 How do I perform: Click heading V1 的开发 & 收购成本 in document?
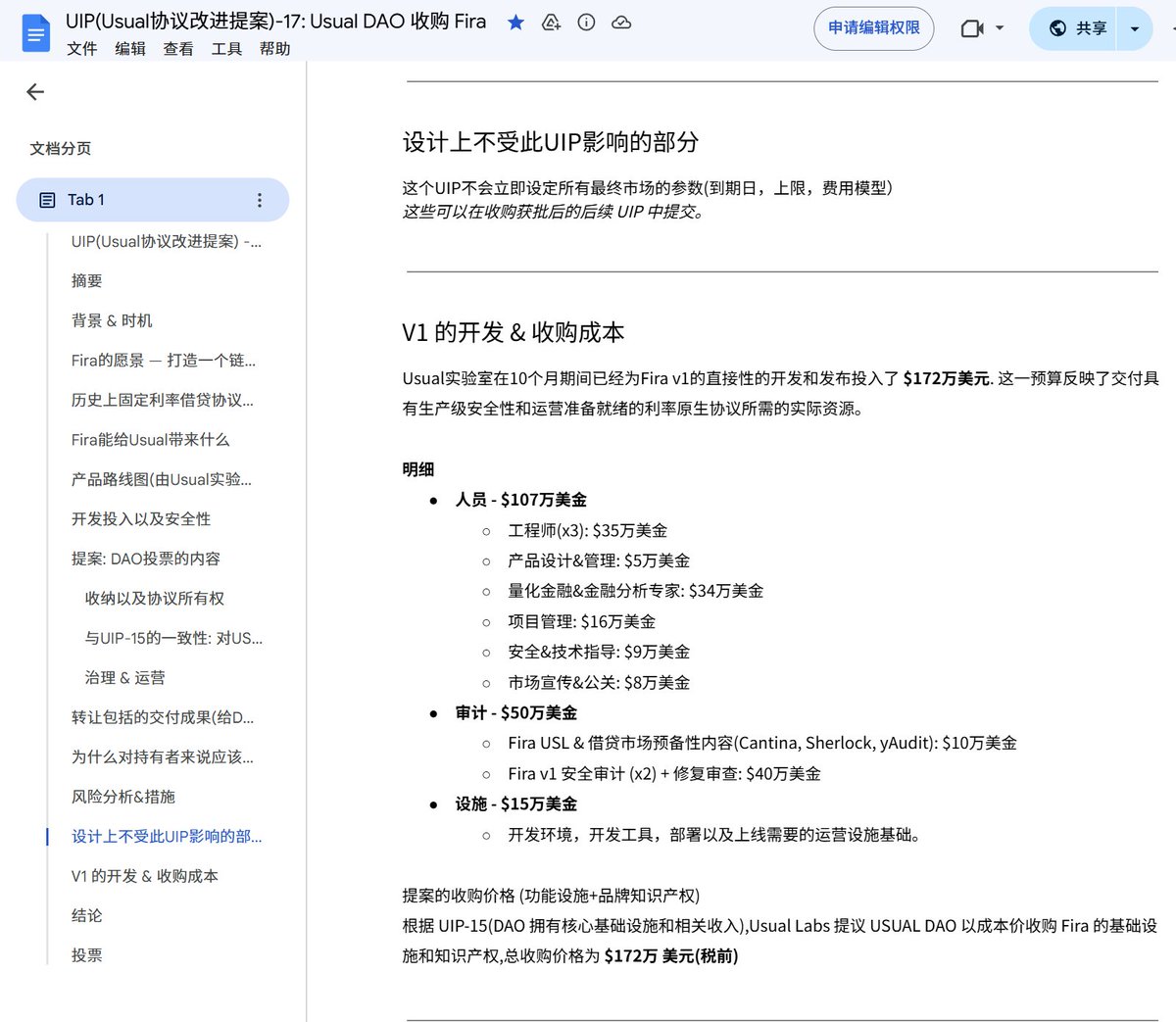click(x=514, y=332)
